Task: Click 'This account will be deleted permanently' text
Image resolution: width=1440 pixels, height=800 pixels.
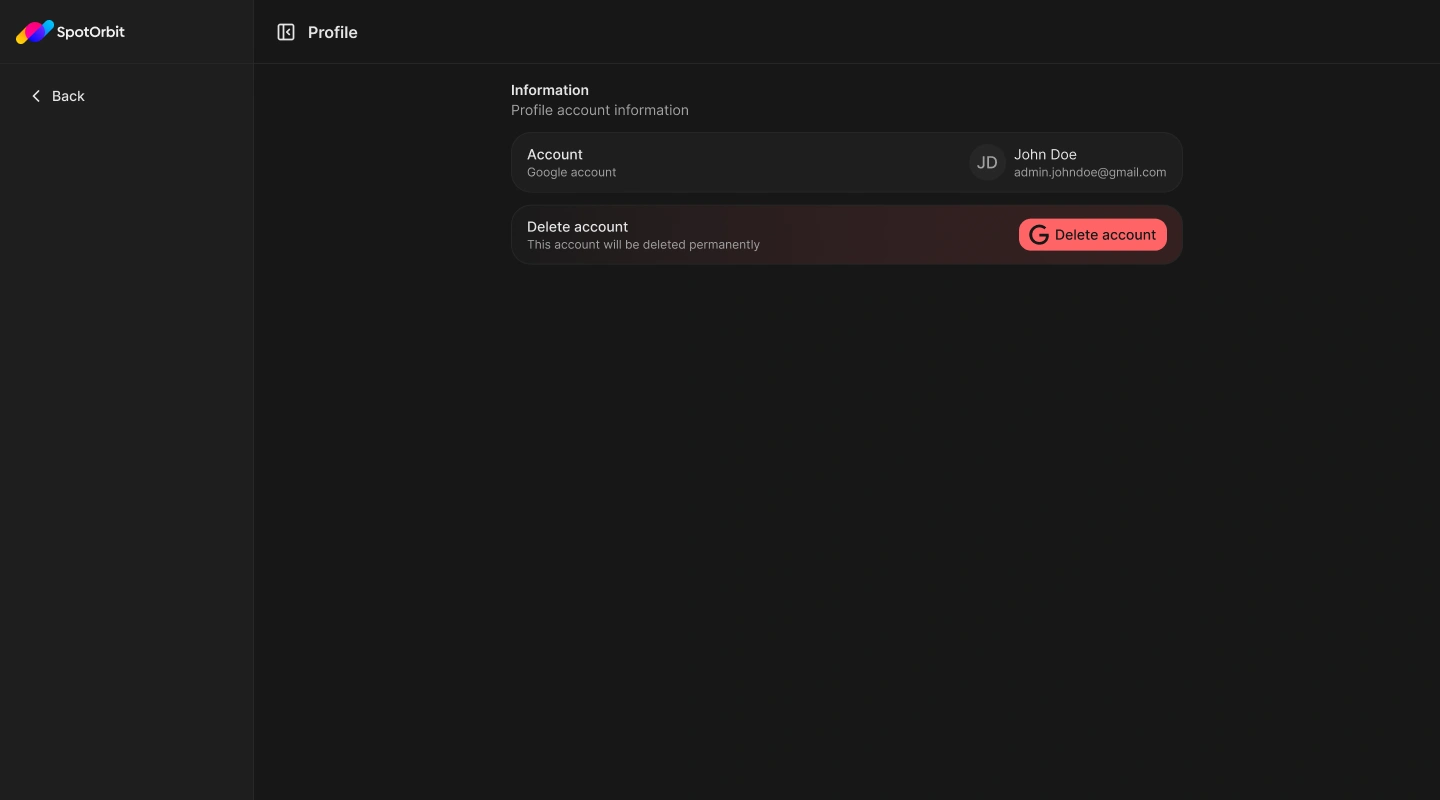Action: (x=644, y=244)
